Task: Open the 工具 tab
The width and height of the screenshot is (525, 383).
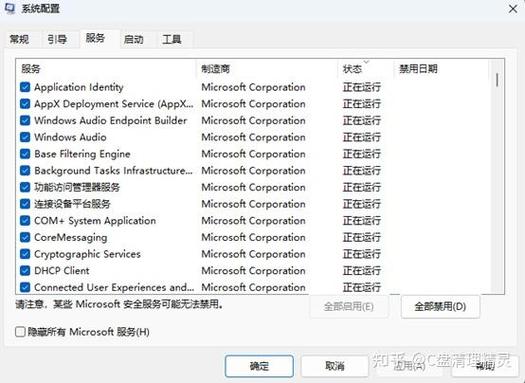Action: pyautogui.click(x=172, y=39)
